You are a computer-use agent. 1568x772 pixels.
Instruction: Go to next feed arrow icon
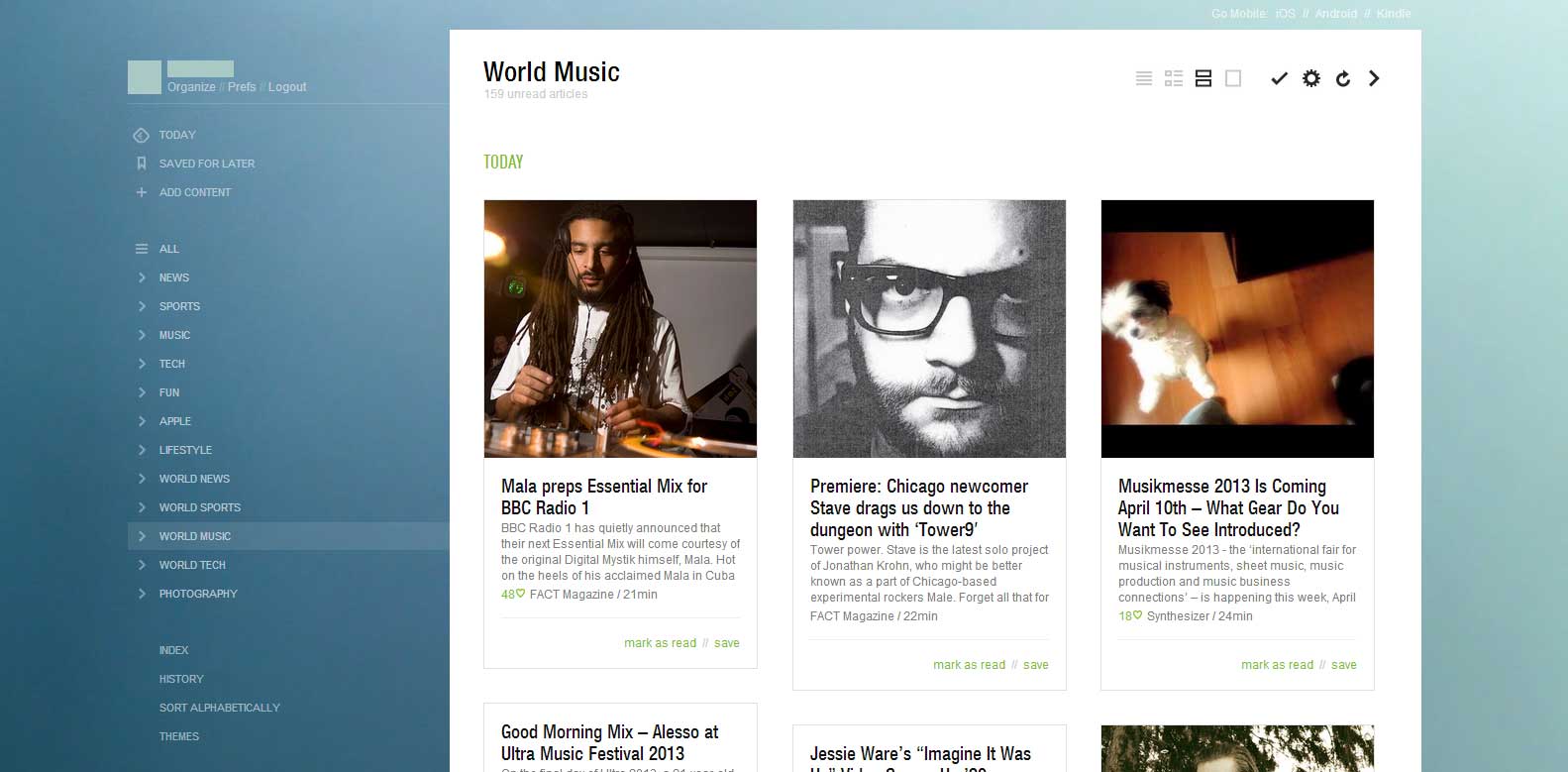coord(1374,78)
